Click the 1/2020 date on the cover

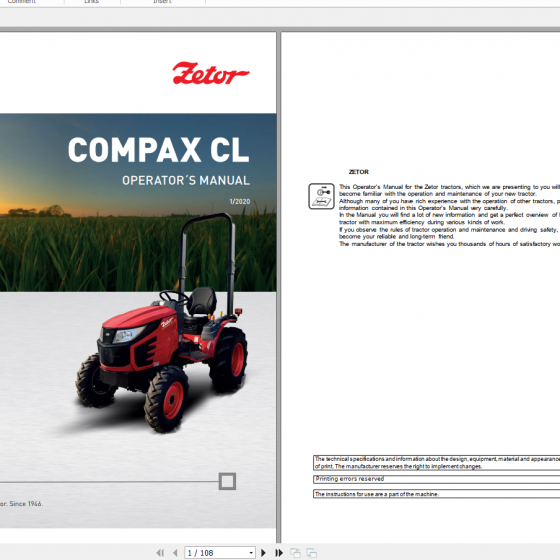click(240, 201)
